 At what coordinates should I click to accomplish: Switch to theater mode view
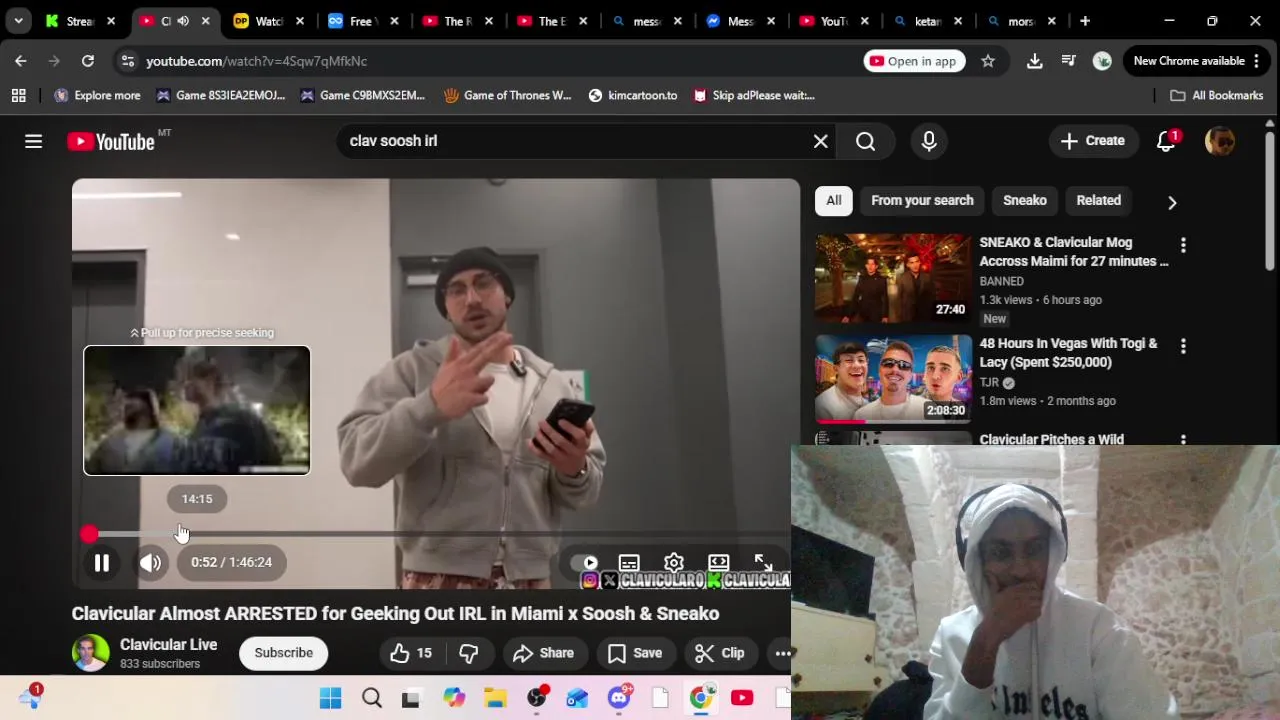click(719, 563)
